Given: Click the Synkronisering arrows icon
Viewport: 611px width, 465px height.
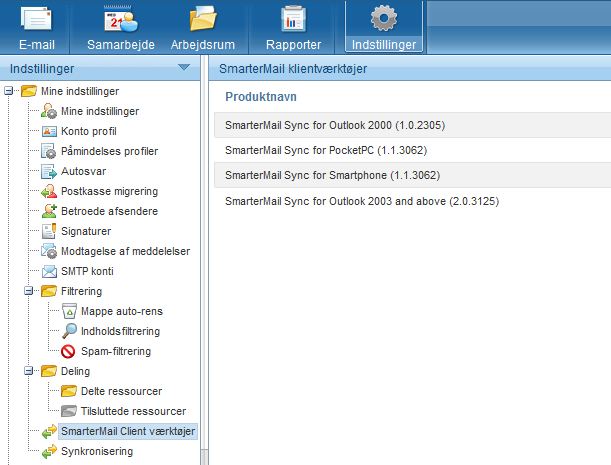Looking at the screenshot, I should pos(49,451).
